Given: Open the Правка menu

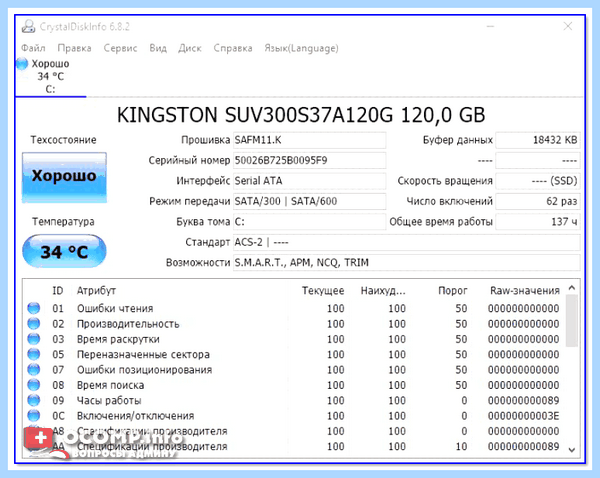Looking at the screenshot, I should [x=74, y=48].
